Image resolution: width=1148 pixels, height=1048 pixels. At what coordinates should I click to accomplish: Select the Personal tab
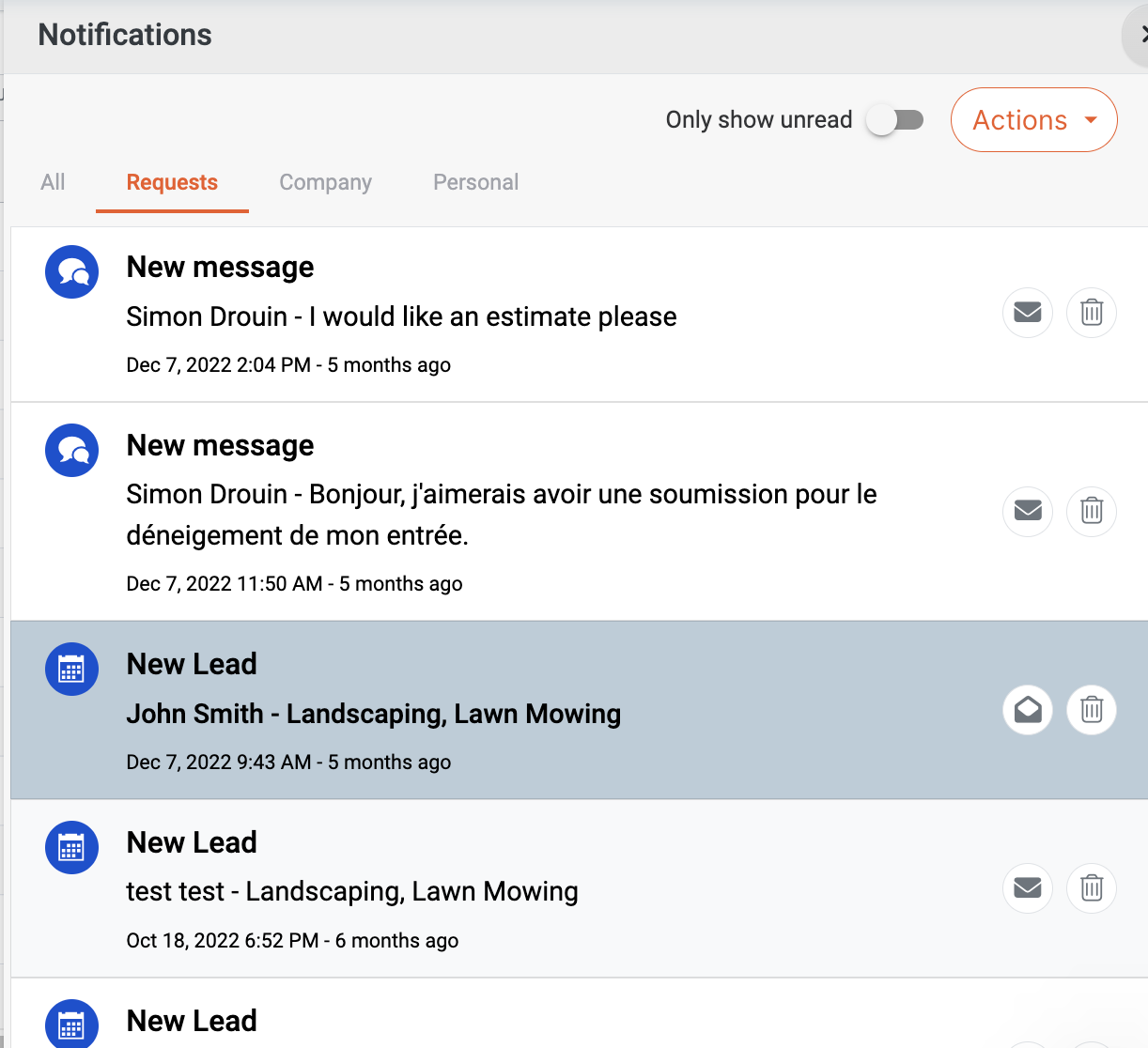click(x=475, y=182)
